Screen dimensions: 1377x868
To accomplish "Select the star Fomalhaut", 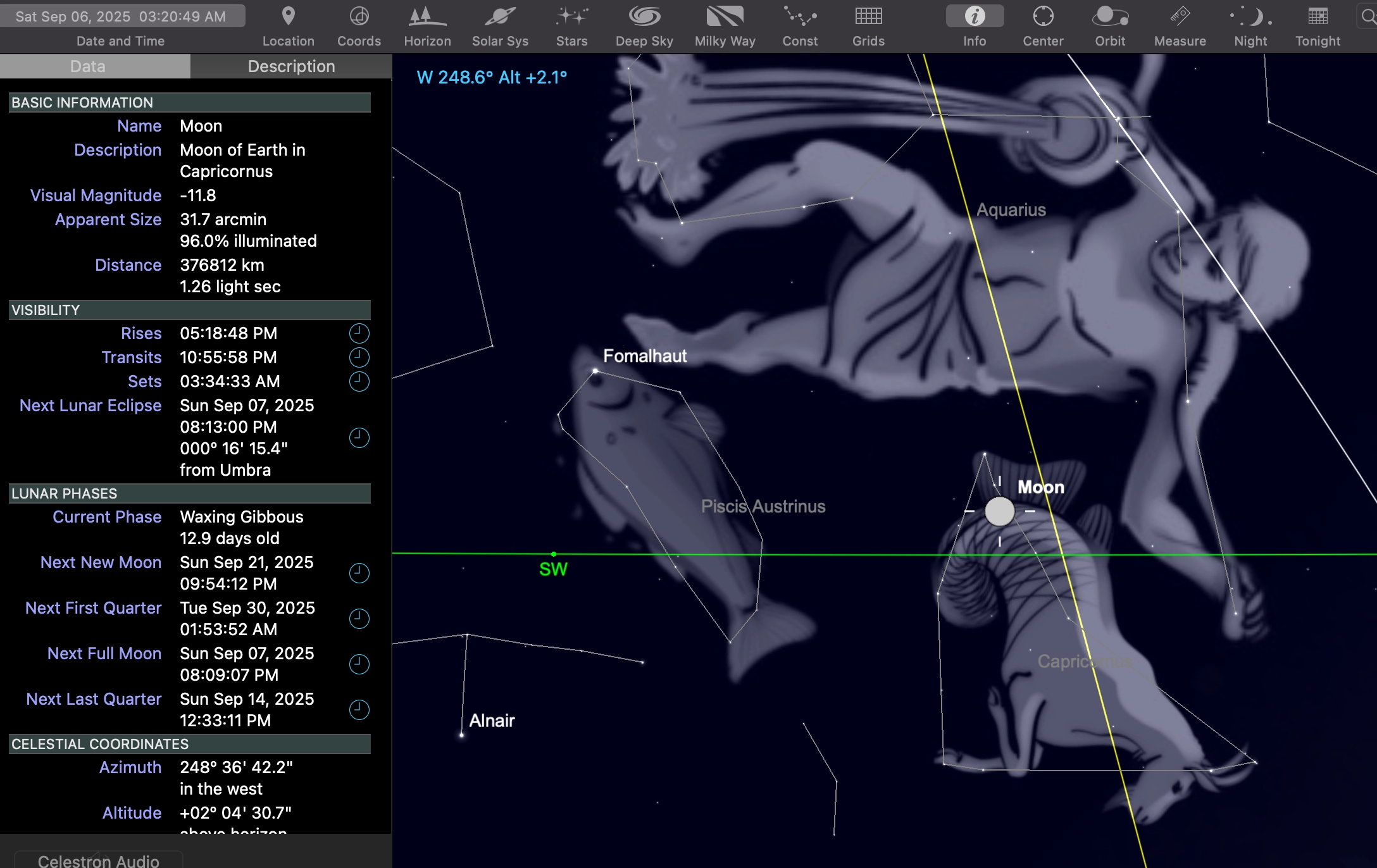I will (595, 371).
